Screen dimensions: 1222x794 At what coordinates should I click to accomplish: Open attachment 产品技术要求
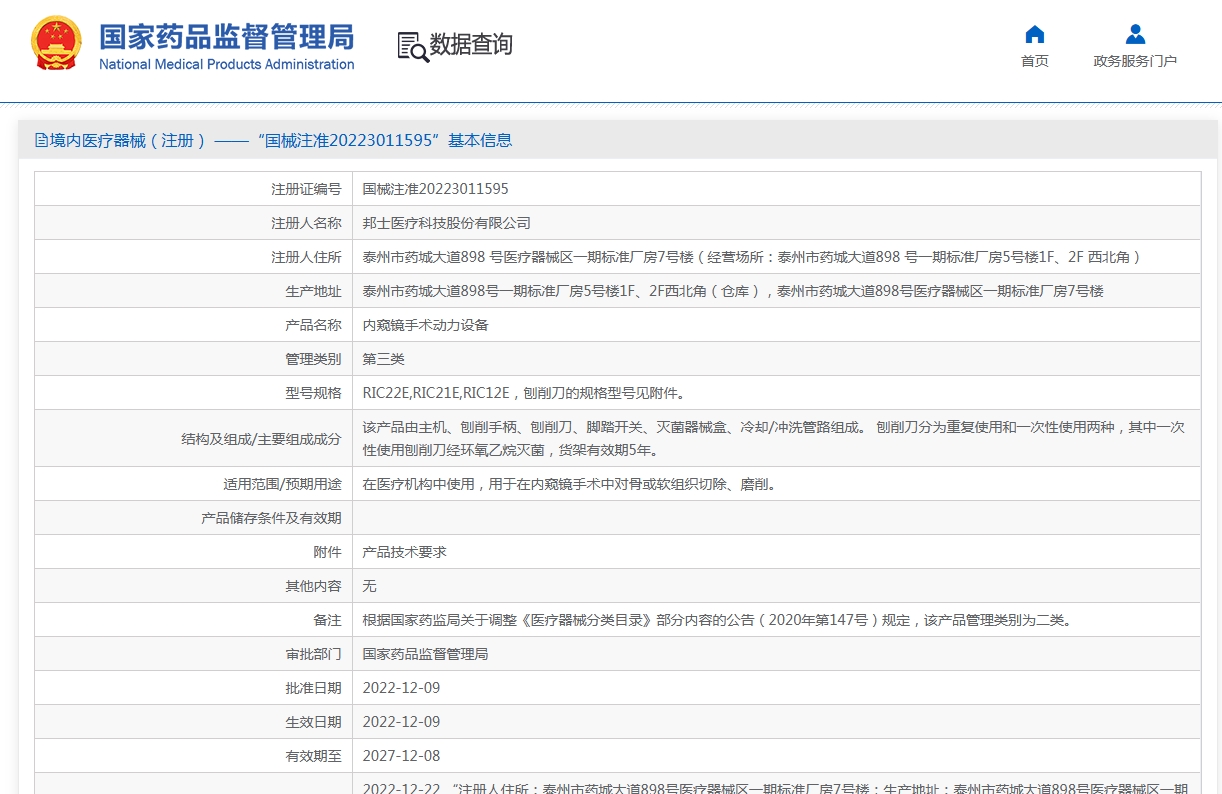pyautogui.click(x=404, y=552)
